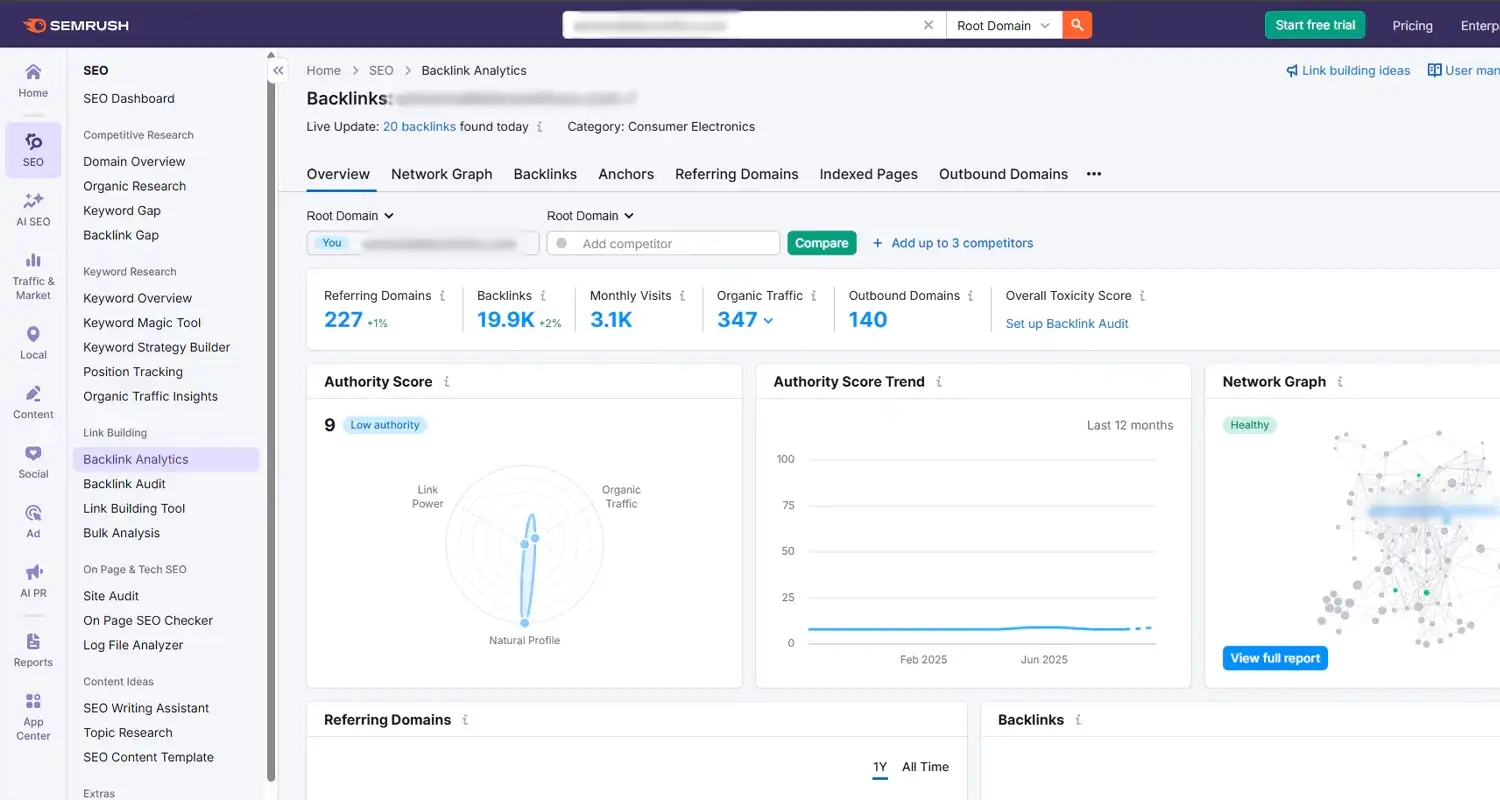Click the orange search magnifier icon
This screenshot has width=1500, height=800.
1077,24
